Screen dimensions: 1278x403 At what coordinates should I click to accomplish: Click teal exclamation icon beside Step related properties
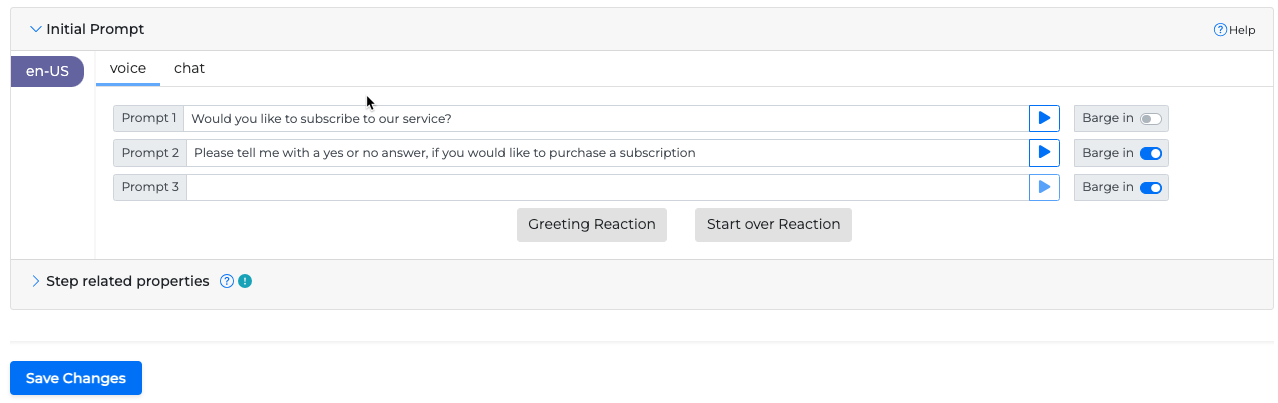click(x=245, y=281)
